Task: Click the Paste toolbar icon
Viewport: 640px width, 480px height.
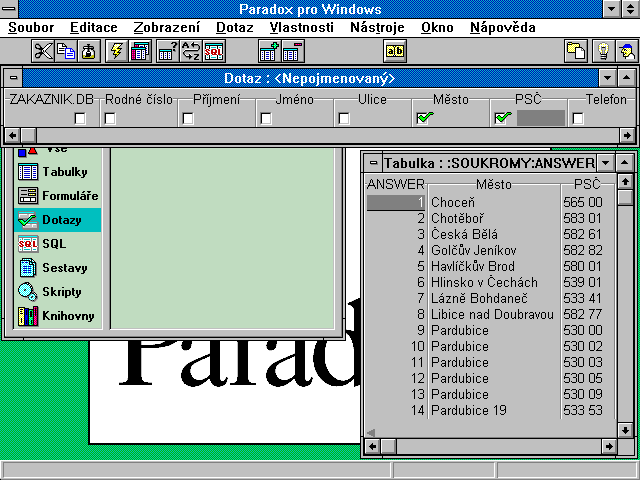Action: tap(89, 51)
